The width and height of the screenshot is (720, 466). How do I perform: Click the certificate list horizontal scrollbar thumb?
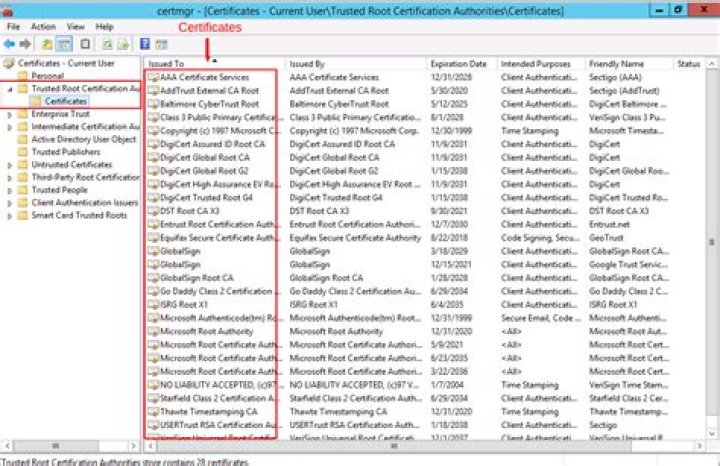pos(394,445)
